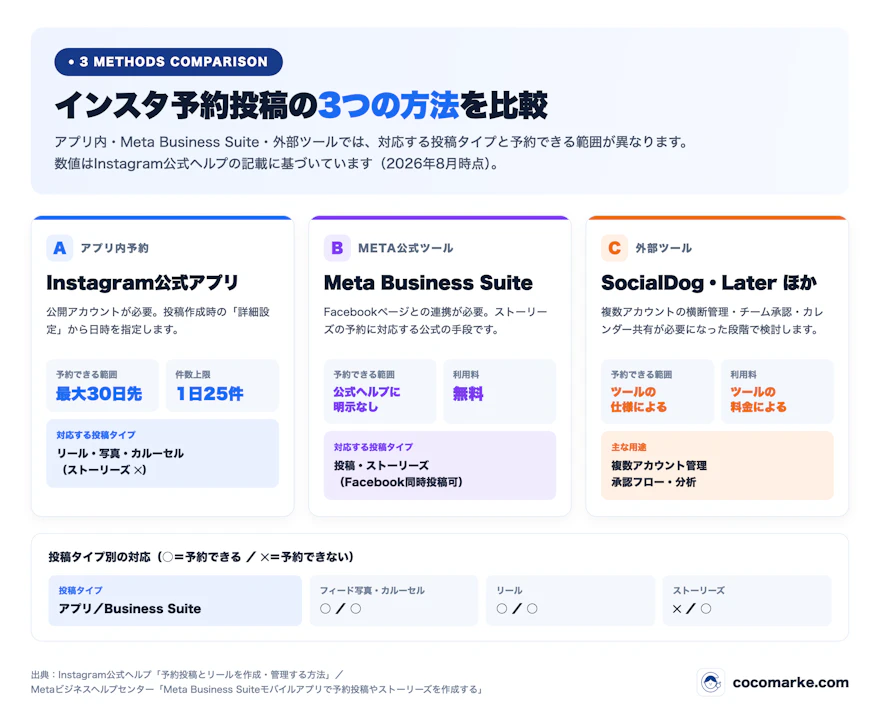
Task: Click the 2026年8月時点 note line
Action: pos(277,163)
